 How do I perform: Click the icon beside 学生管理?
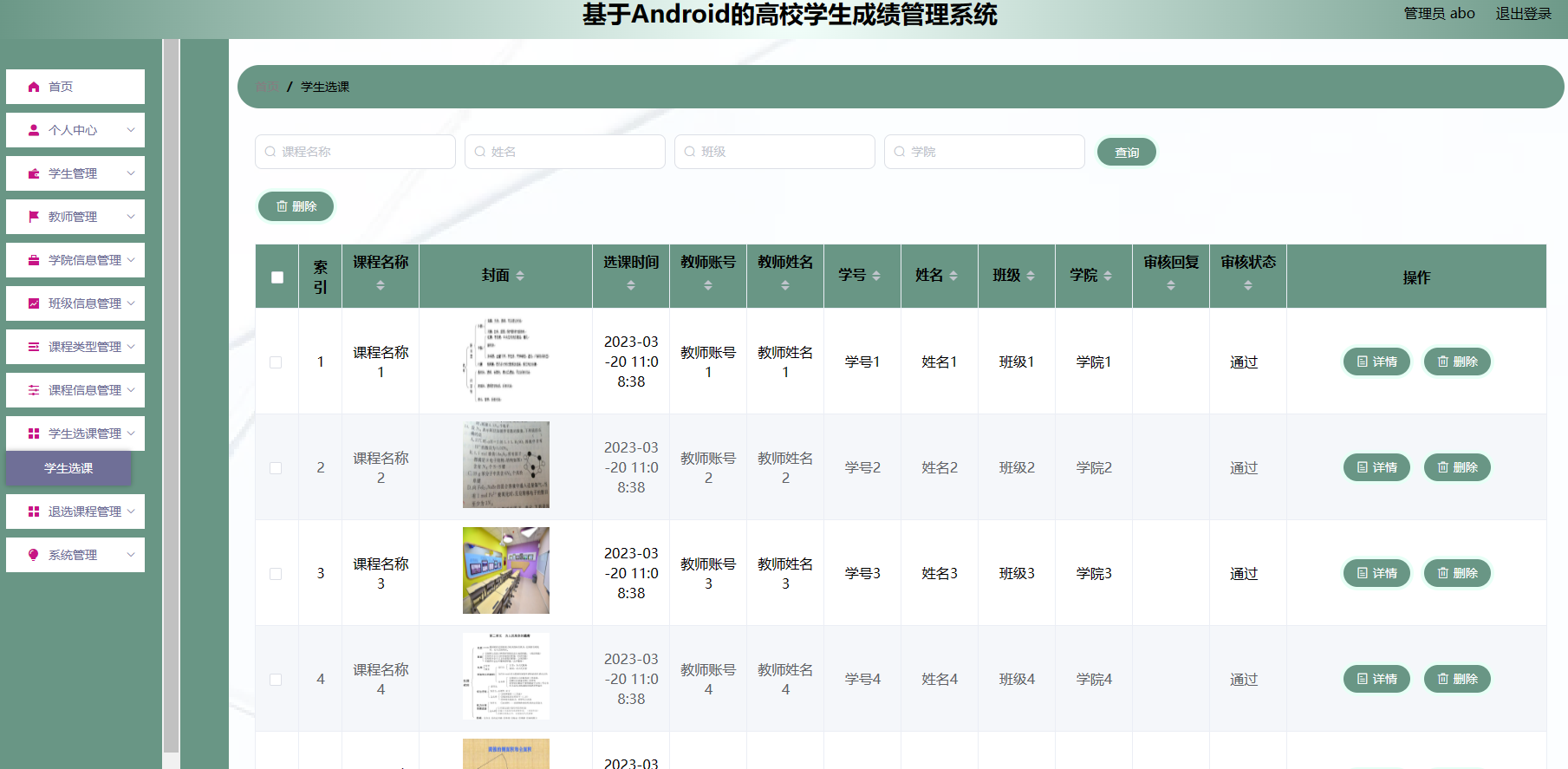34,173
